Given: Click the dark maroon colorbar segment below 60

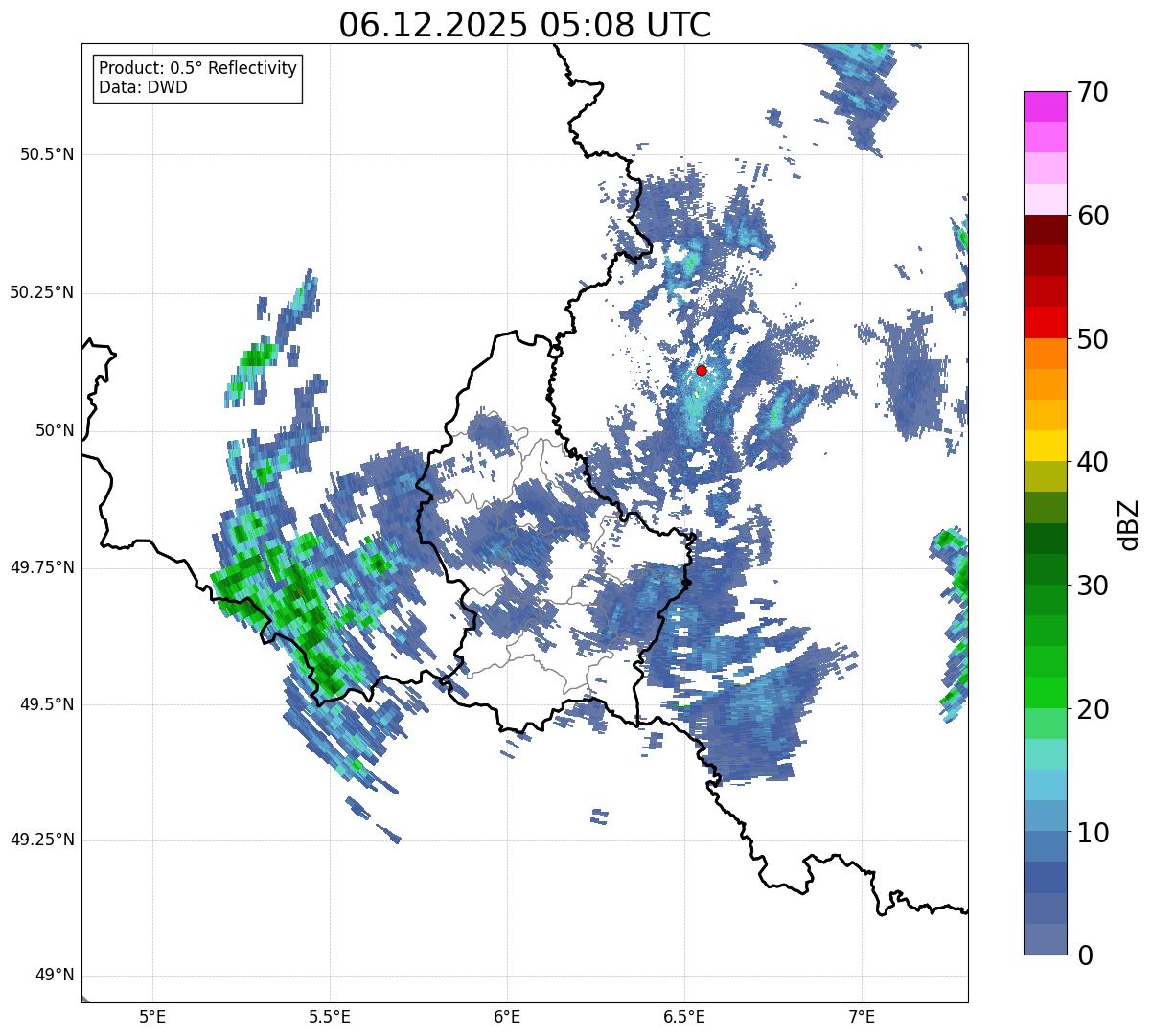Looking at the screenshot, I should 1045,230.
